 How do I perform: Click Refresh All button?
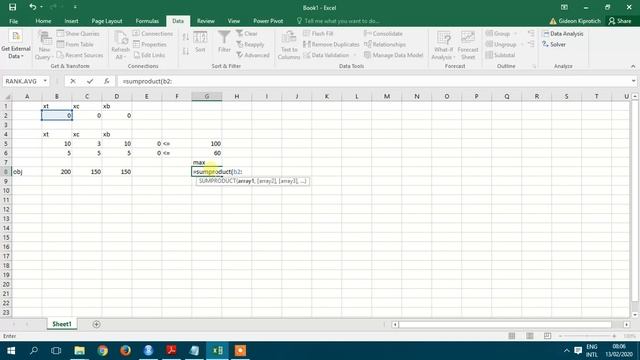pyautogui.click(x=120, y=45)
